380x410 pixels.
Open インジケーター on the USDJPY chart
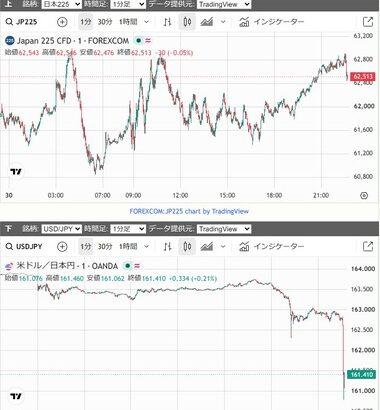(272, 247)
